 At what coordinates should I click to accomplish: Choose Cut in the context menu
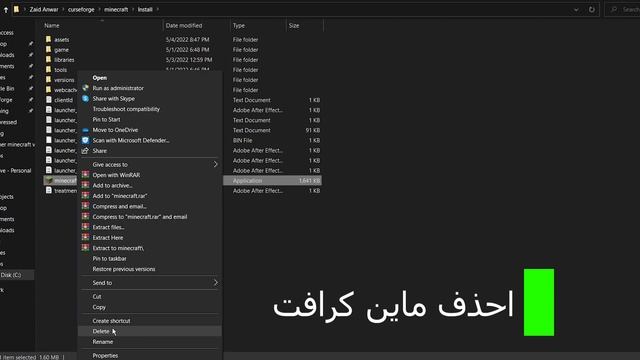click(97, 297)
